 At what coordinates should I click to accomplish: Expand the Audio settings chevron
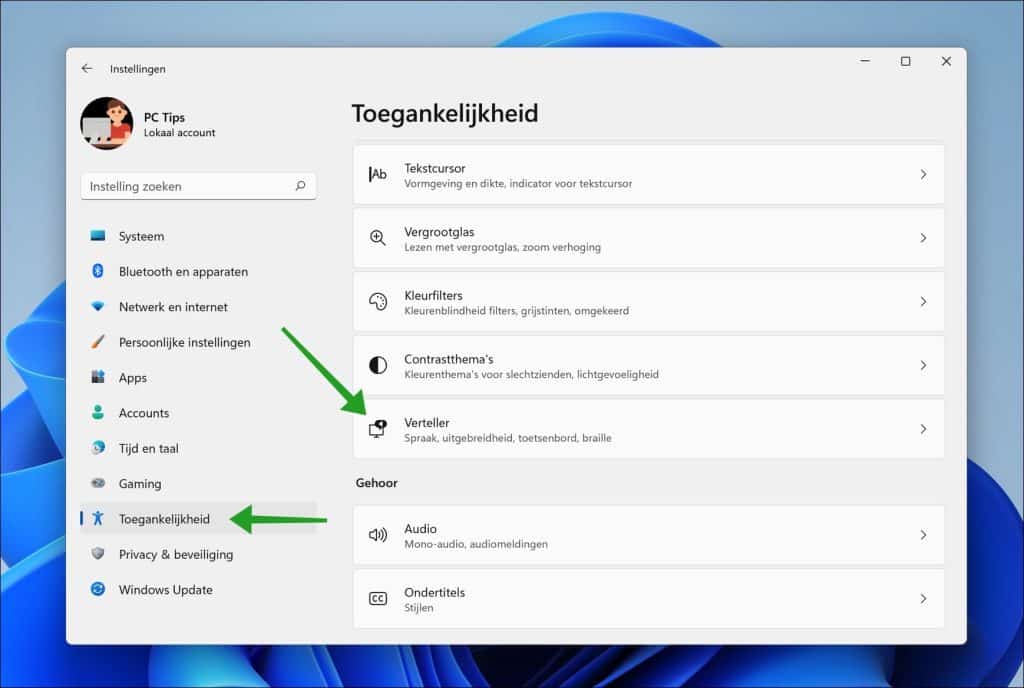[922, 535]
